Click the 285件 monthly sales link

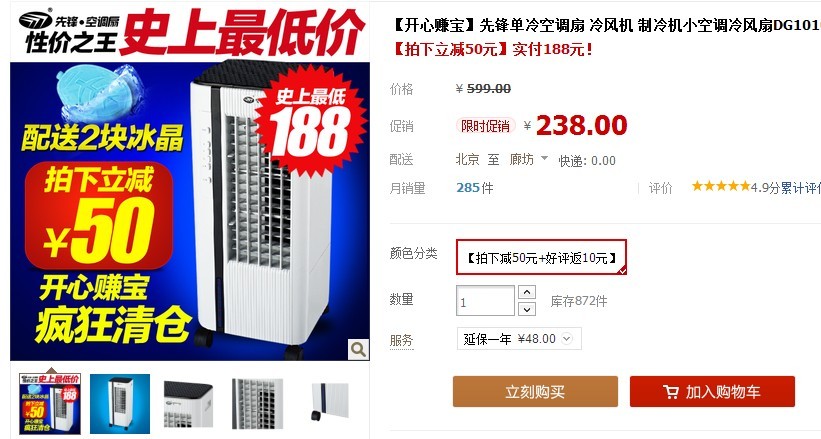click(474, 188)
